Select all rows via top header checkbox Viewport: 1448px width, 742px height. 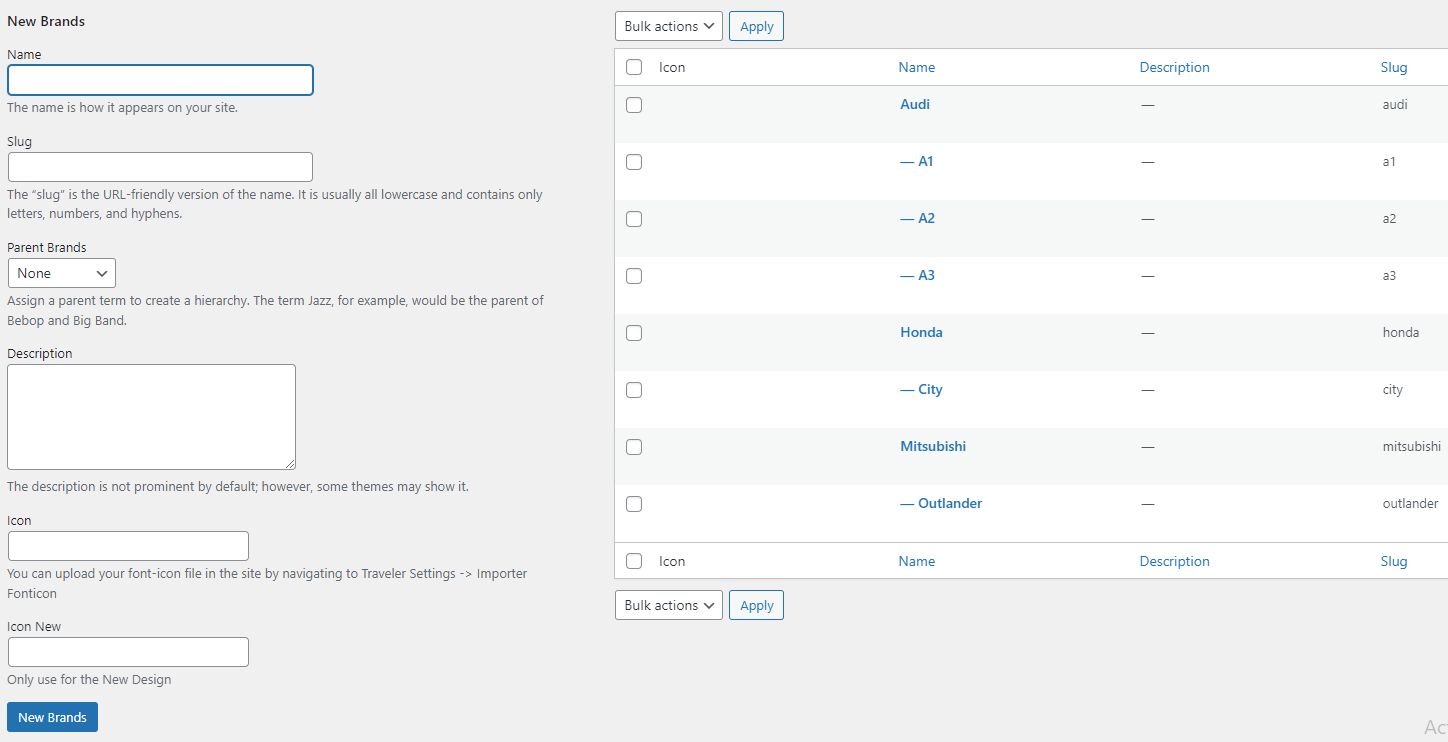(x=634, y=67)
